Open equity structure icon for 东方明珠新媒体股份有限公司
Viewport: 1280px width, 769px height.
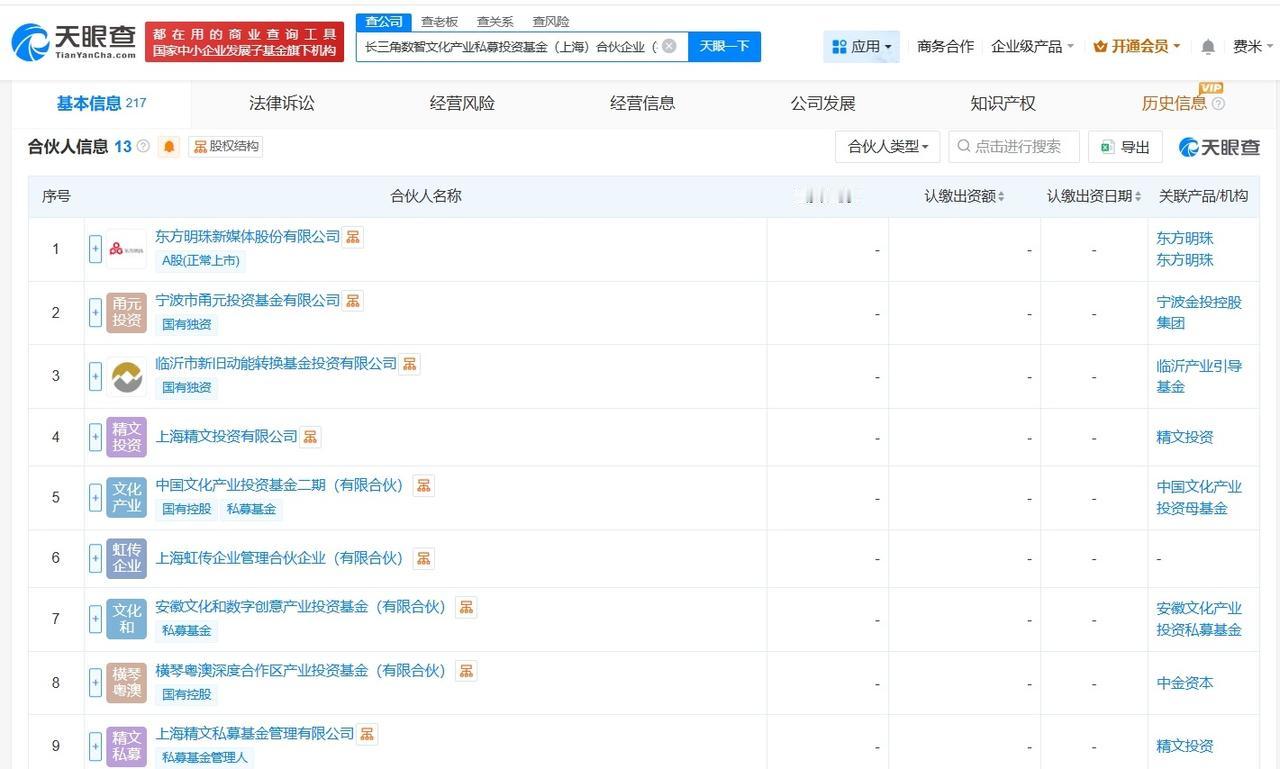click(353, 237)
